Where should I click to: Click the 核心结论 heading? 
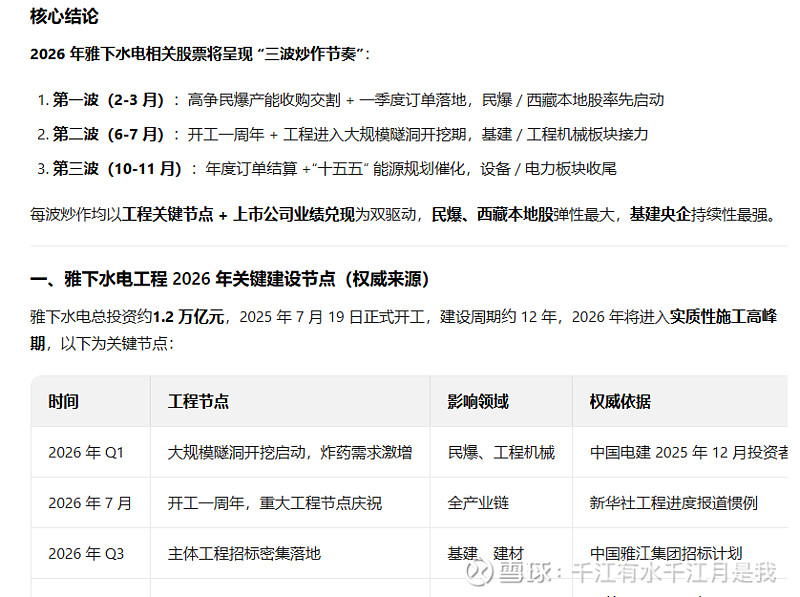pos(64,16)
